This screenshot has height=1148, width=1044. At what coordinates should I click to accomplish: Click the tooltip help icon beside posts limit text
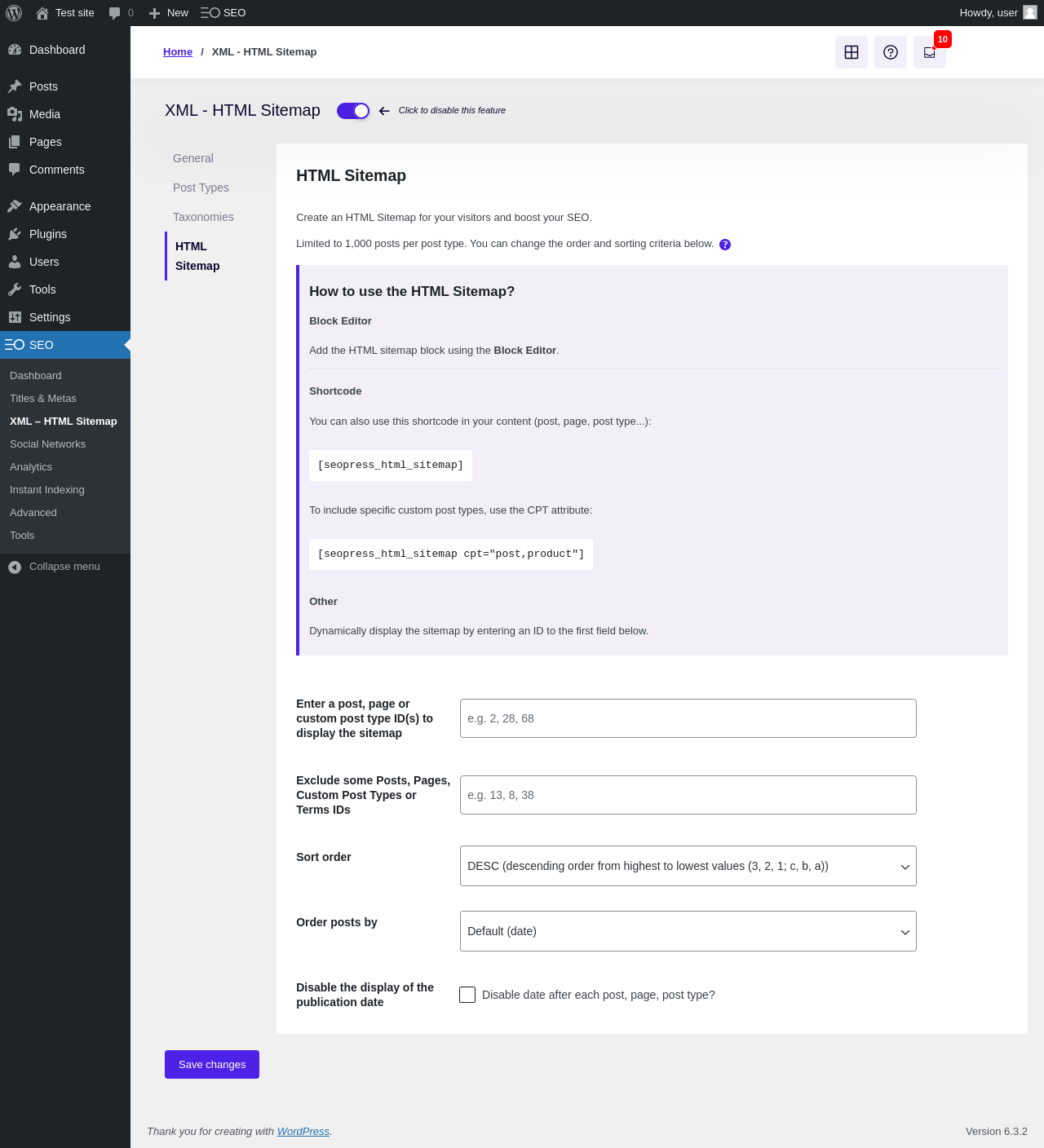725,245
